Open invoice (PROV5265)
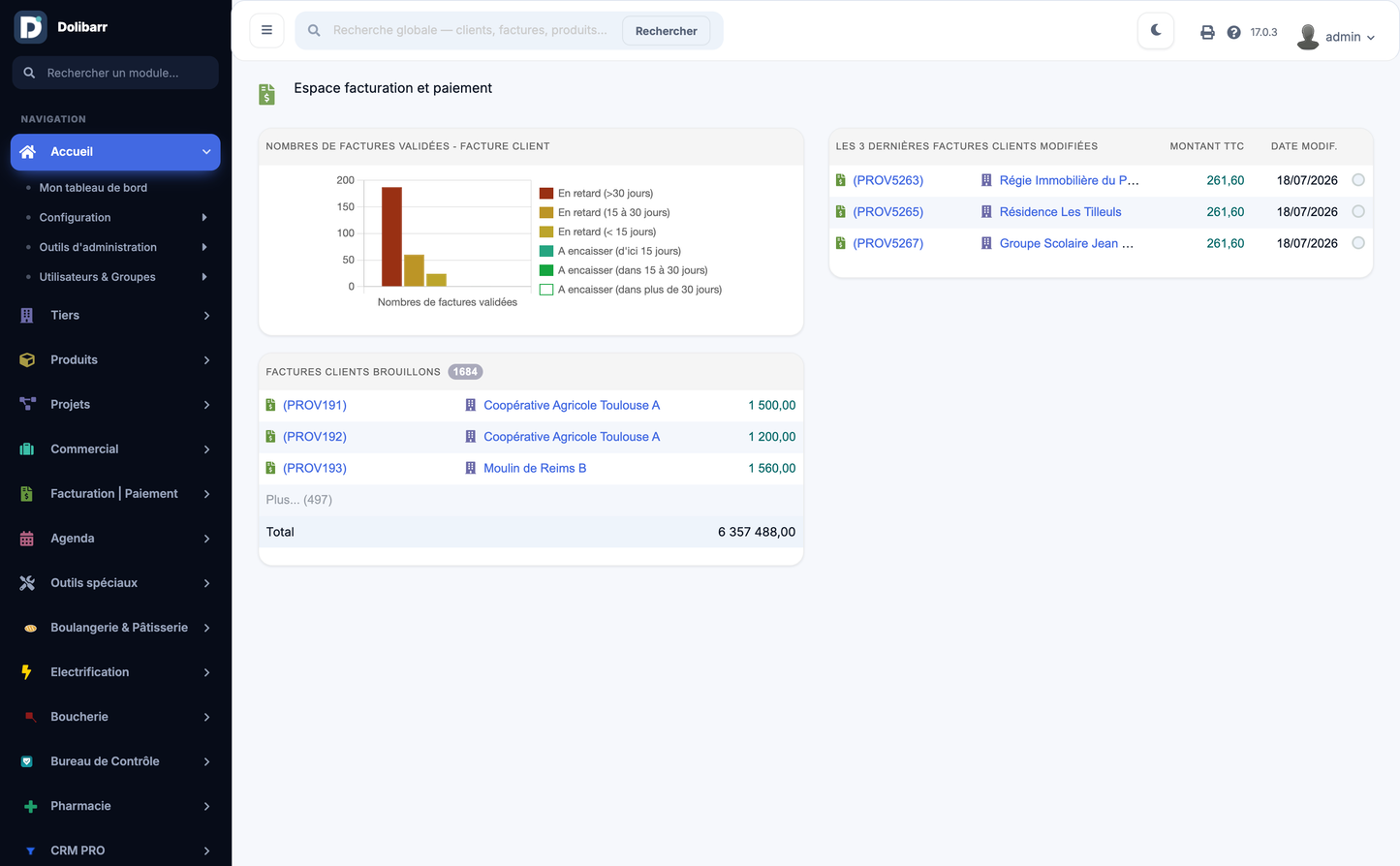The image size is (1400, 866). pyautogui.click(x=888, y=212)
